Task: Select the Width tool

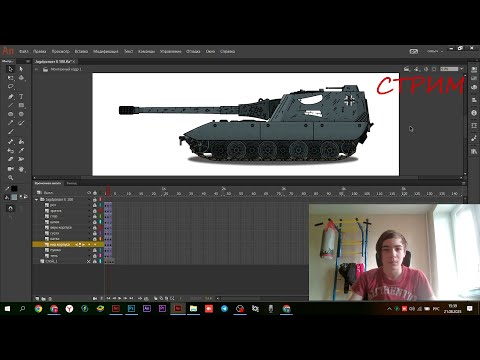Action: [21, 159]
